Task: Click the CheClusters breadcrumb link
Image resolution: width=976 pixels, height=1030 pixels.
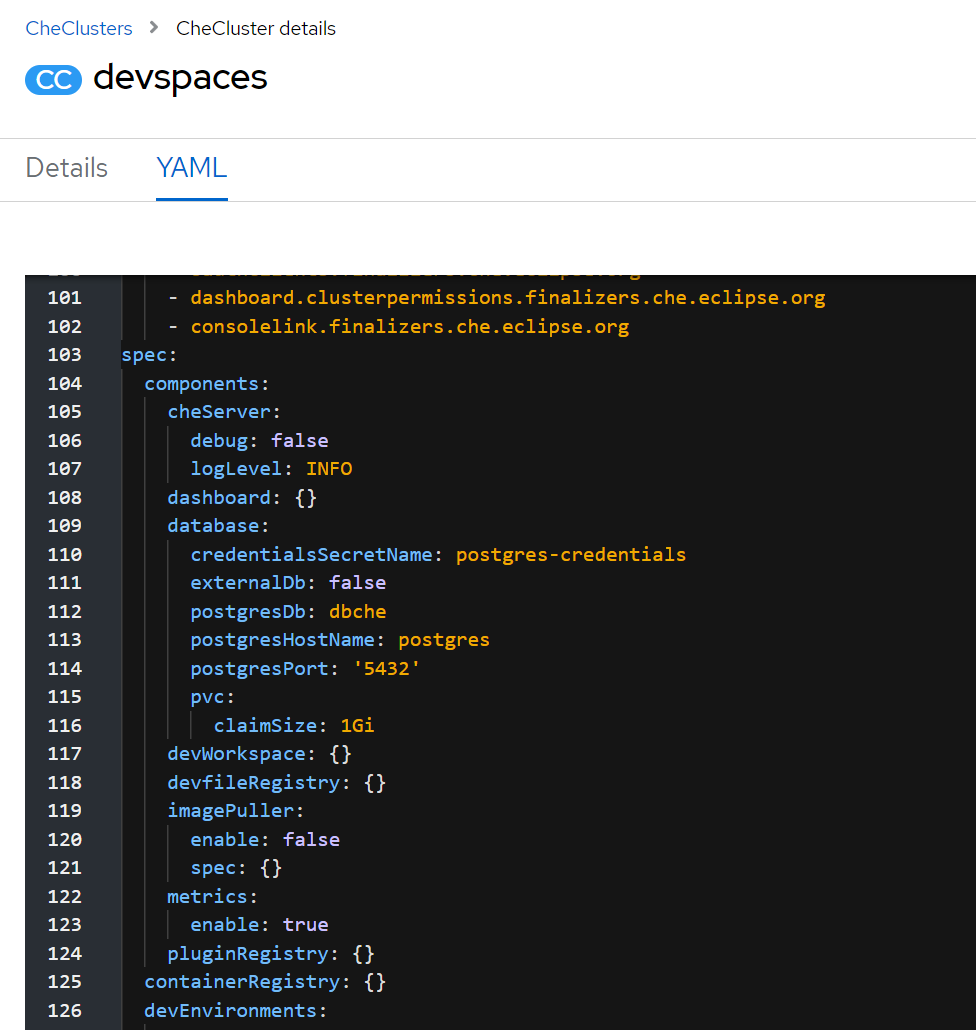Action: pos(79,28)
